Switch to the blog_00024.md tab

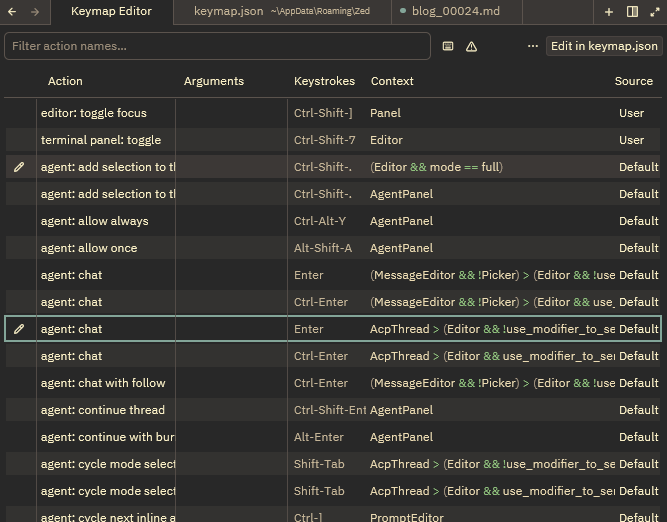point(457,12)
